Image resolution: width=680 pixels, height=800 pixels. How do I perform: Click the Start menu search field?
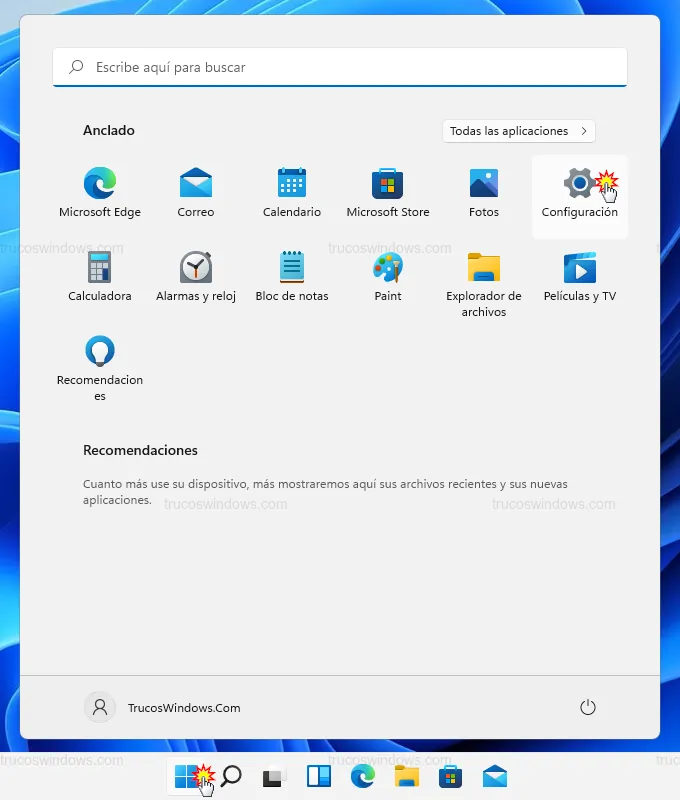[x=340, y=67]
